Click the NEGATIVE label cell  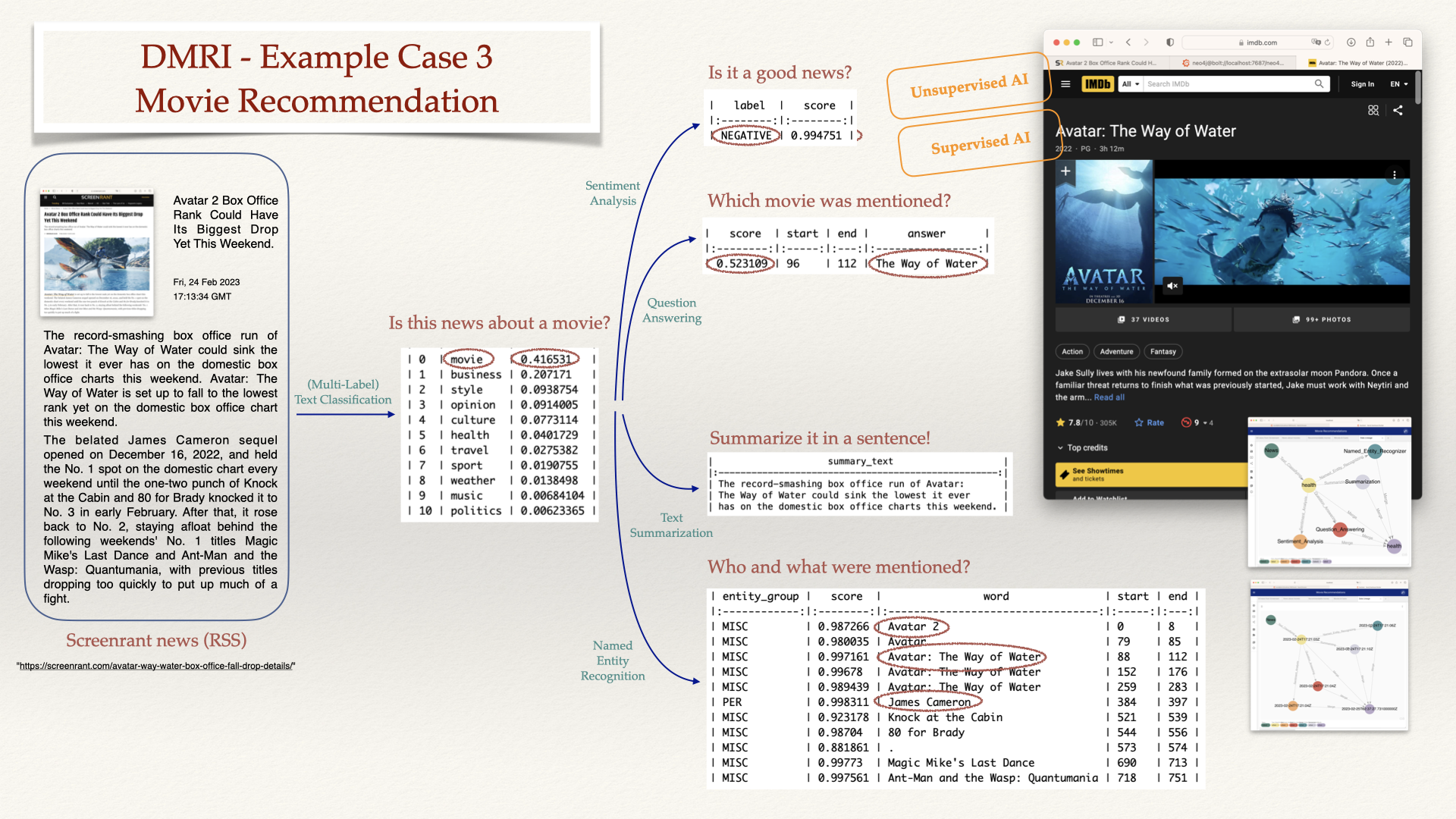point(746,136)
